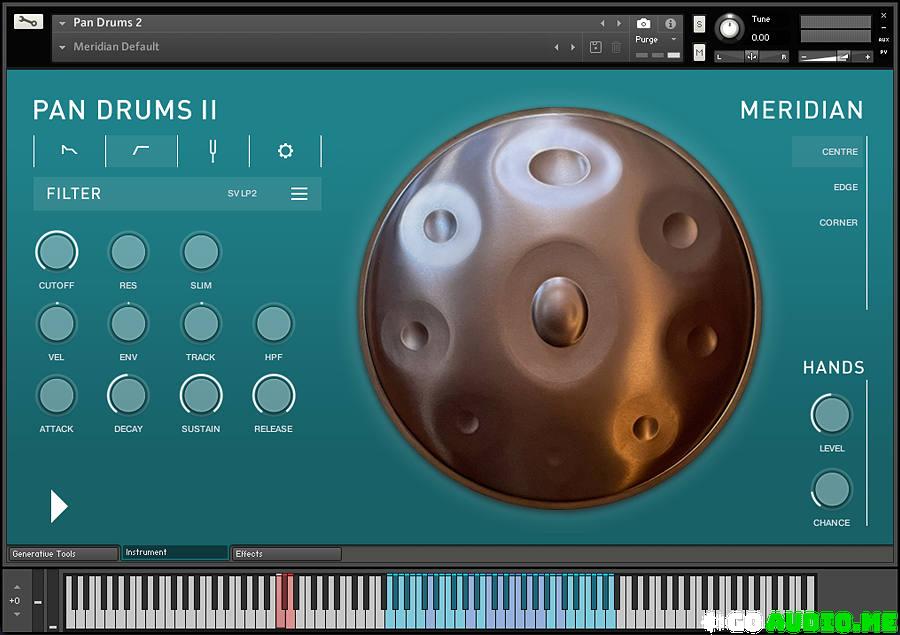Click the ENV knob
Image resolution: width=900 pixels, height=635 pixels.
pos(128,324)
